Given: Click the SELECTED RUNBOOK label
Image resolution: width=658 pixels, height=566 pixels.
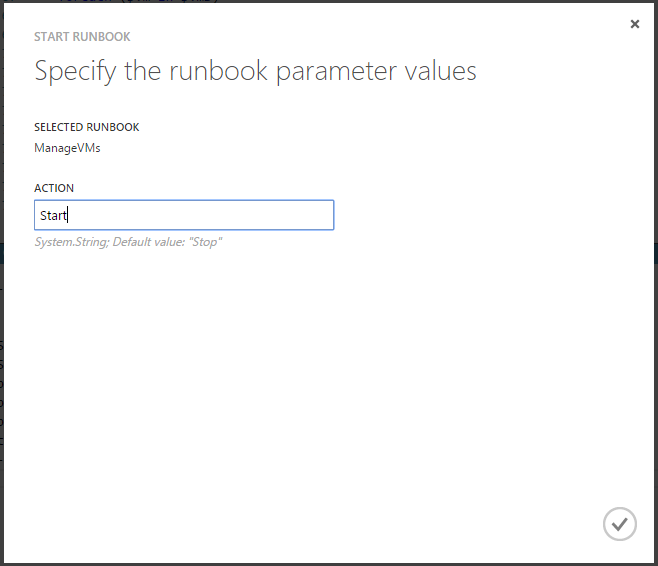Looking at the screenshot, I should [x=87, y=127].
